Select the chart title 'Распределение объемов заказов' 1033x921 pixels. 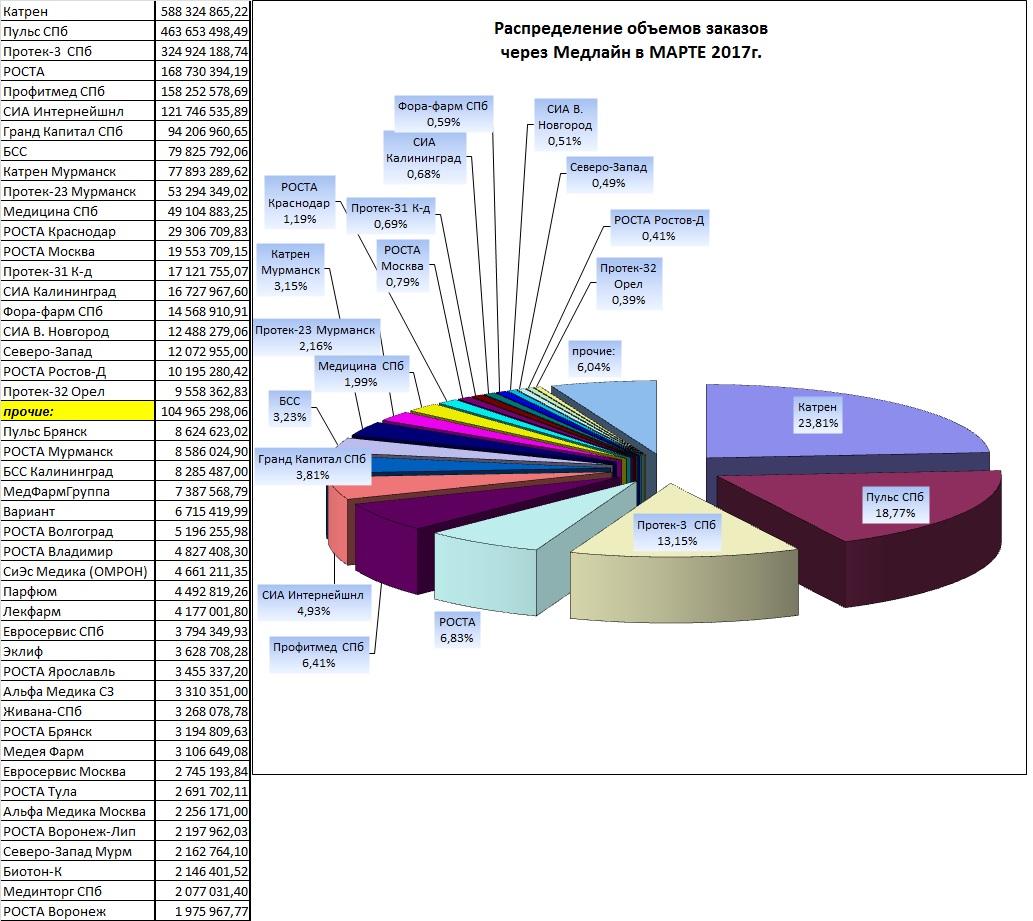point(630,29)
